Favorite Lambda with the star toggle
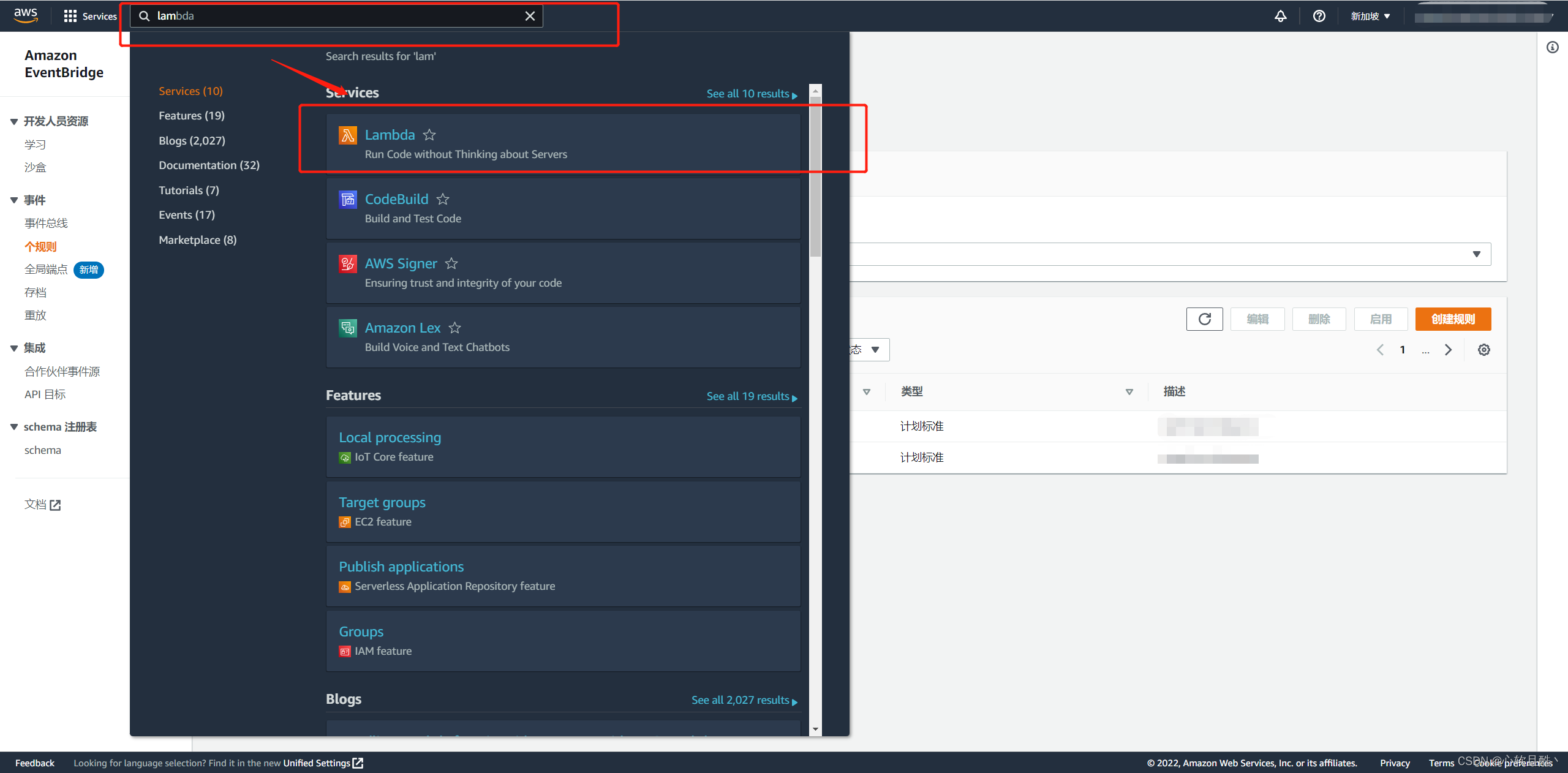 [x=429, y=135]
